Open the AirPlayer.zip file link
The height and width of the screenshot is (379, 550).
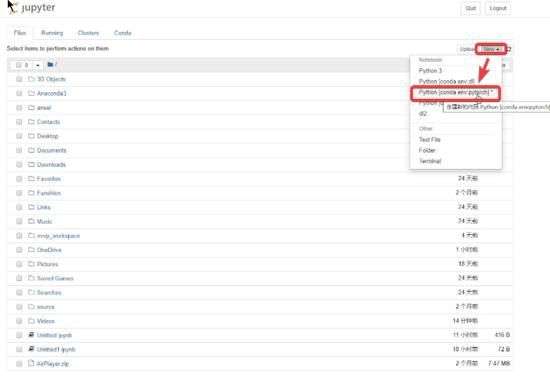tap(53, 364)
